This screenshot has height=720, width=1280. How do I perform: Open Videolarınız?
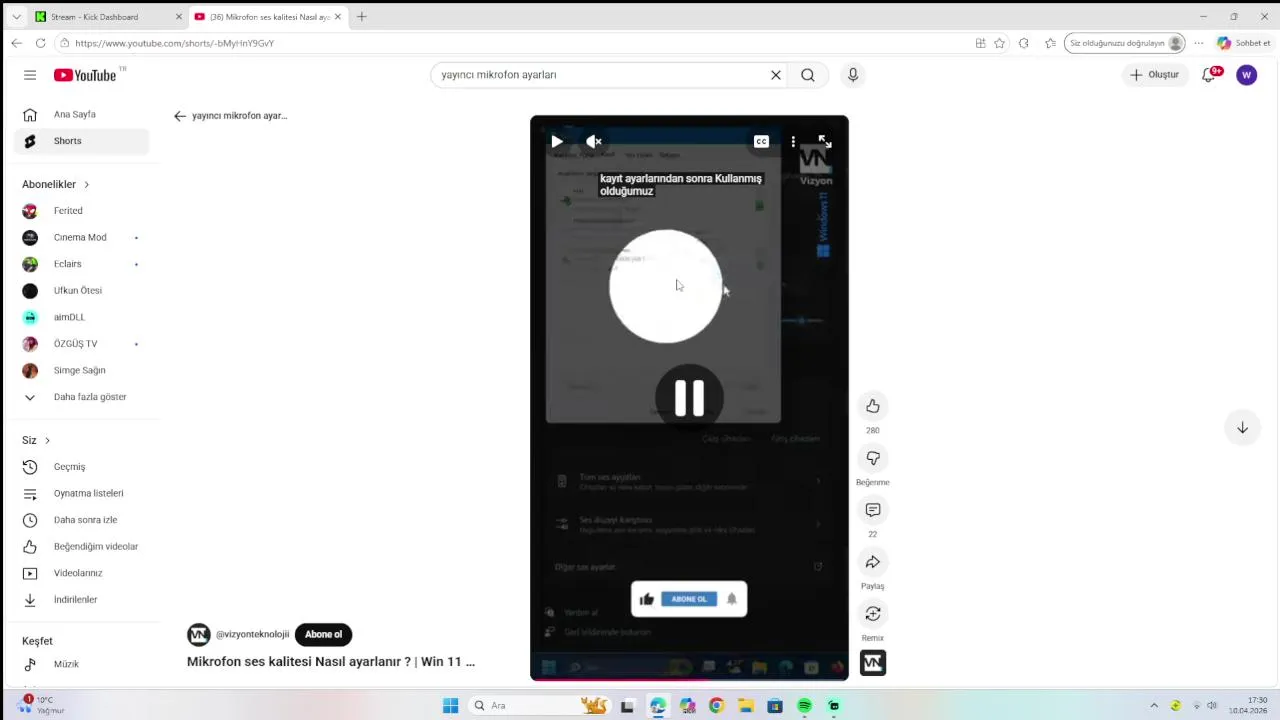pyautogui.click(x=82, y=573)
